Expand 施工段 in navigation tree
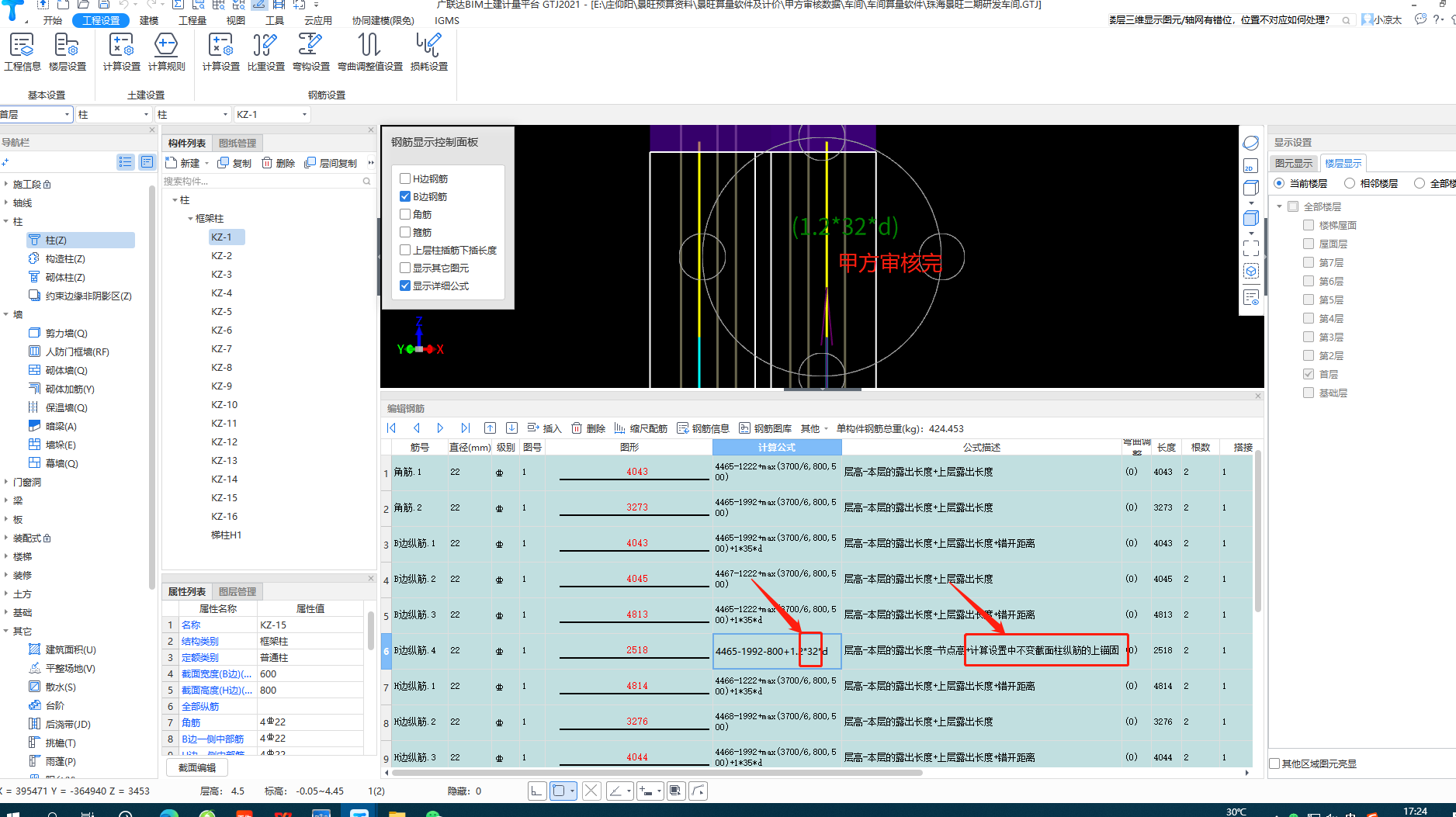This screenshot has width=1456, height=817. pos(6,185)
